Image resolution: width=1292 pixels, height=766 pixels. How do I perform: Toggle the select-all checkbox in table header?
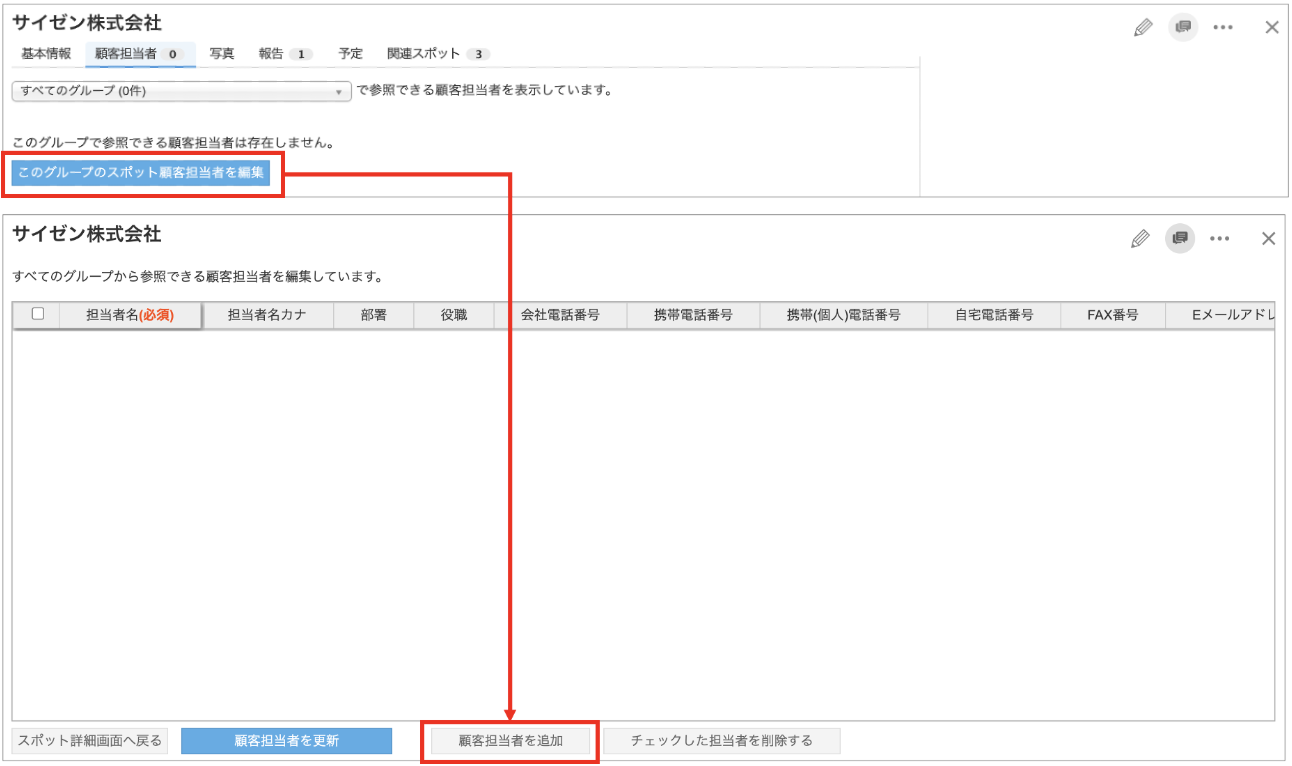click(x=38, y=314)
